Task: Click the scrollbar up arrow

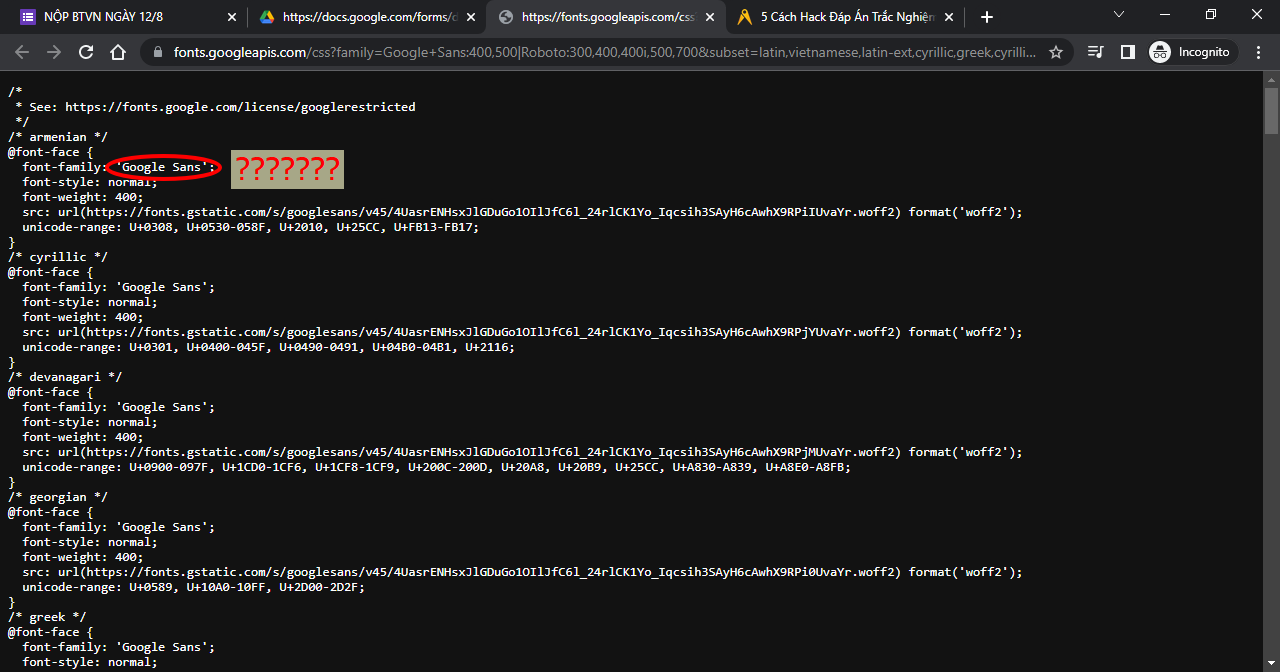Action: click(x=1271, y=79)
